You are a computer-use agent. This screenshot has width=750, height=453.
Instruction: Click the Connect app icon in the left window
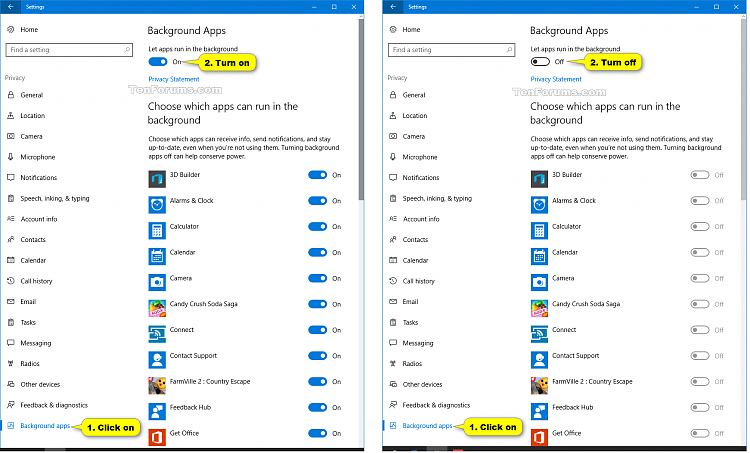point(157,334)
